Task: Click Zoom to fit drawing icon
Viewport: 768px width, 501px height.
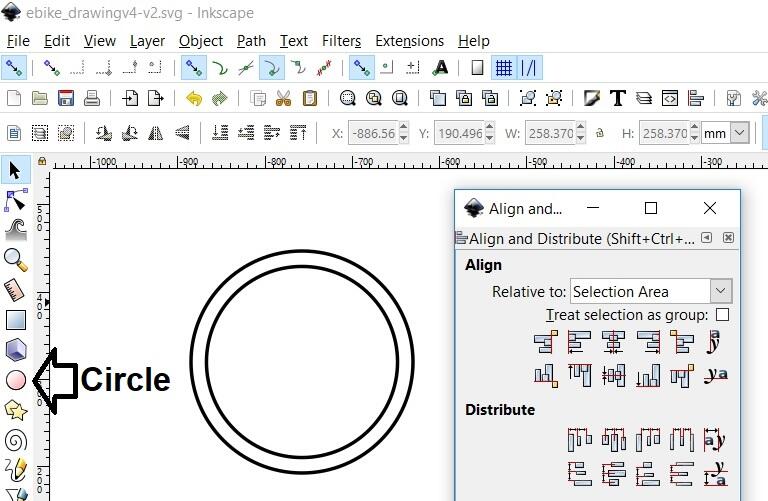Action: click(x=374, y=98)
